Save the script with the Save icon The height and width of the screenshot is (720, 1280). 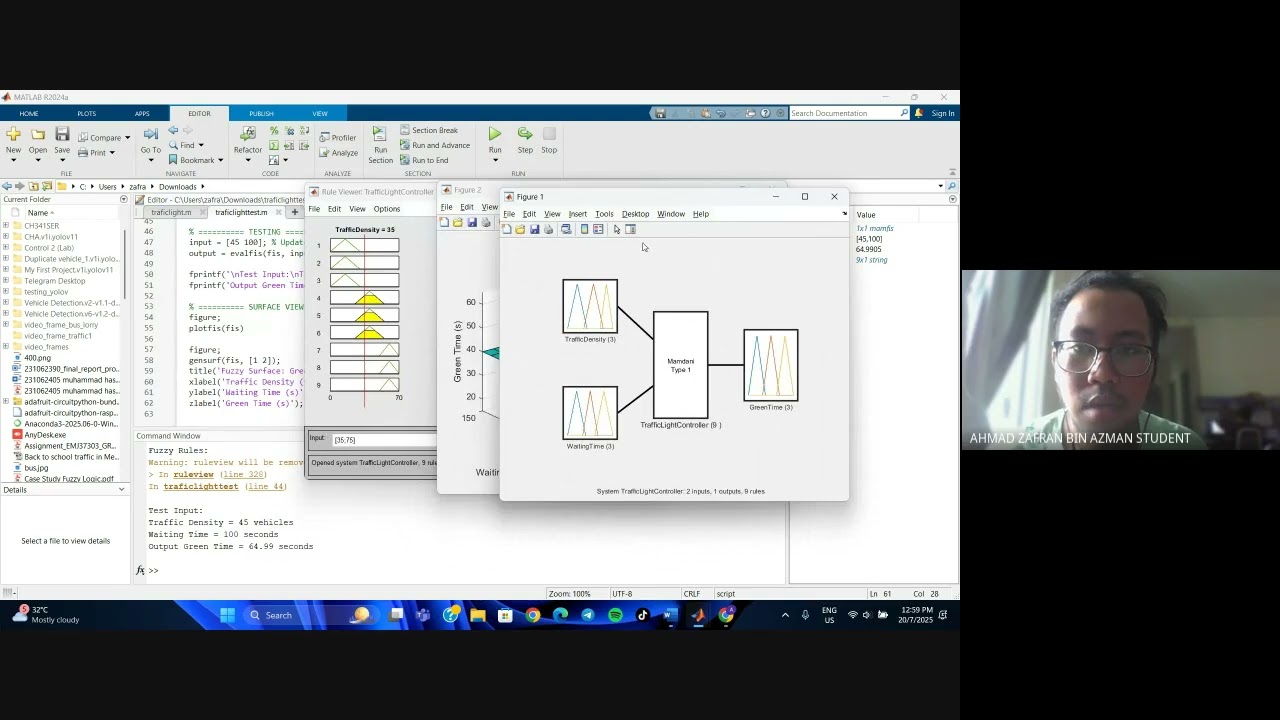coord(62,134)
